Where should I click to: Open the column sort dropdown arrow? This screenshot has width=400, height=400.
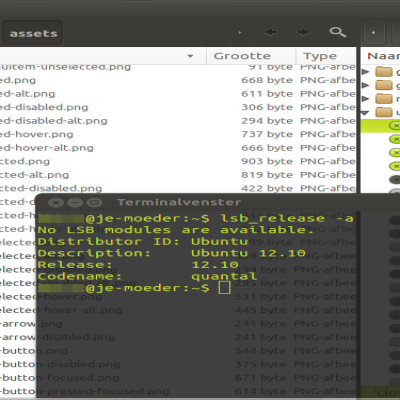coord(190,56)
